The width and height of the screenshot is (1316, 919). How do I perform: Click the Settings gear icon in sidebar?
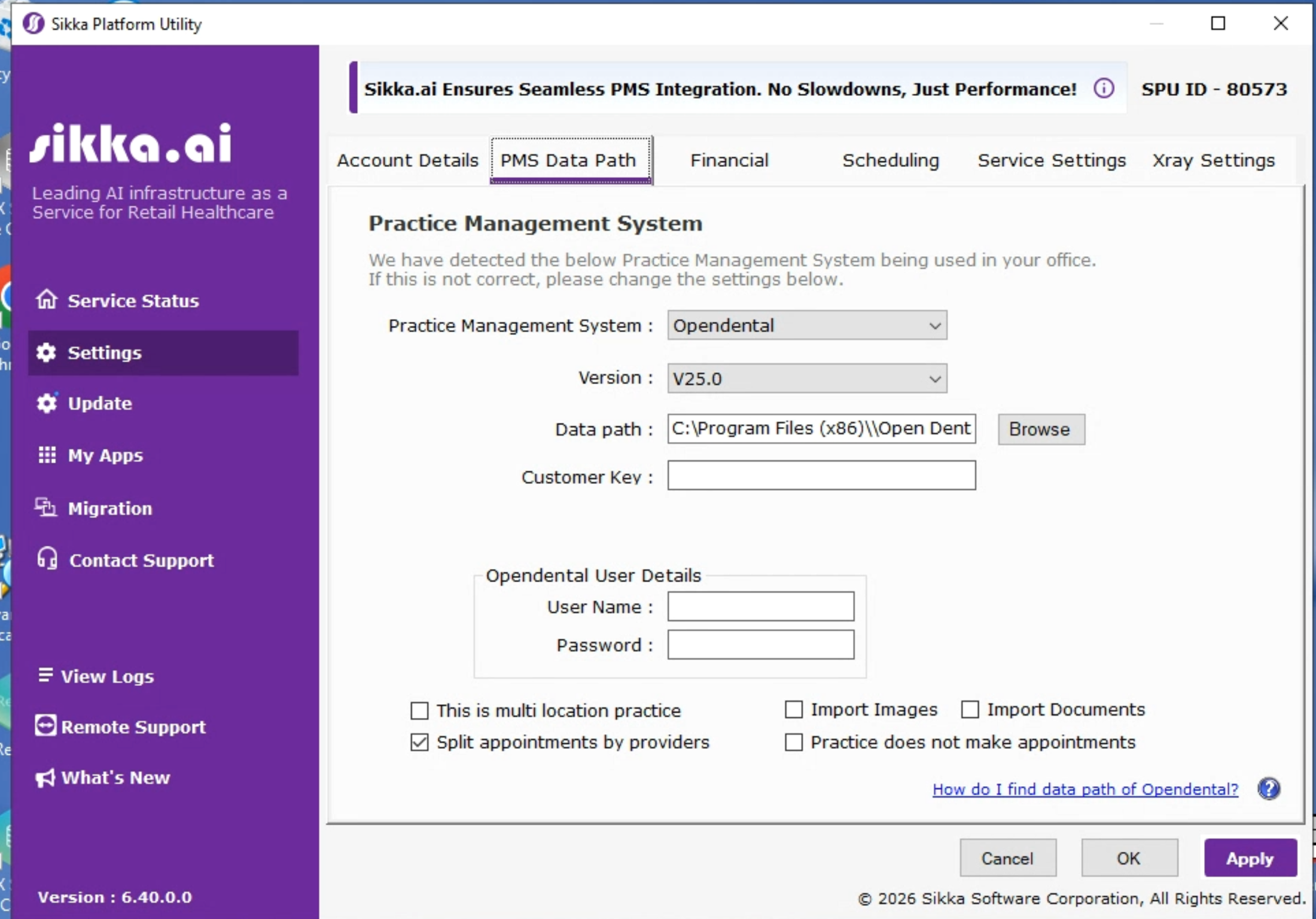(46, 352)
